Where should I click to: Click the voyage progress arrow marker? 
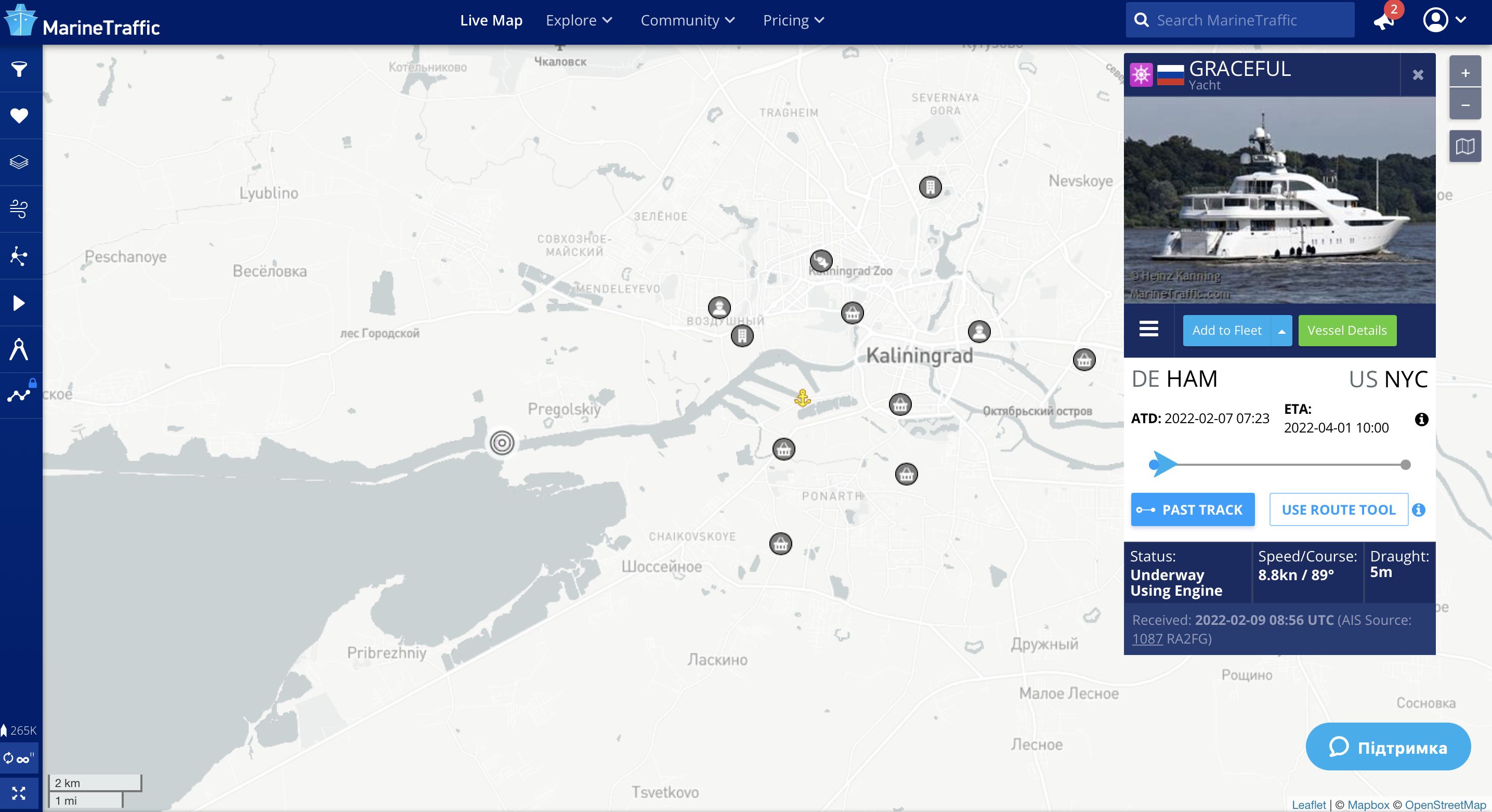[x=1163, y=464]
